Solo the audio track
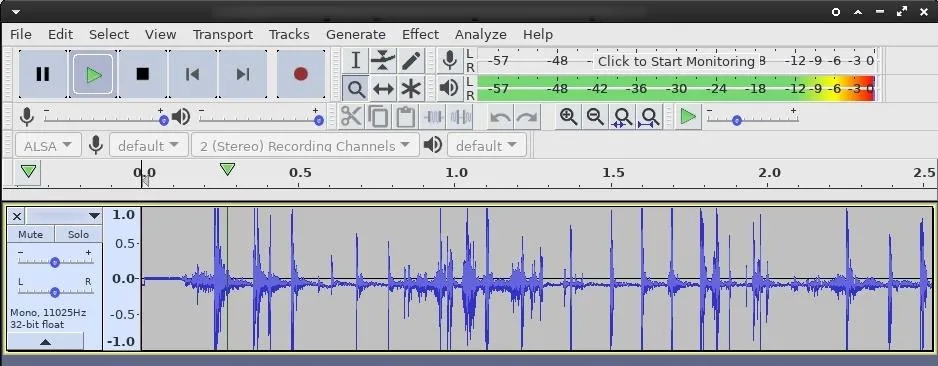Screen dimensions: 938x366 [78, 234]
